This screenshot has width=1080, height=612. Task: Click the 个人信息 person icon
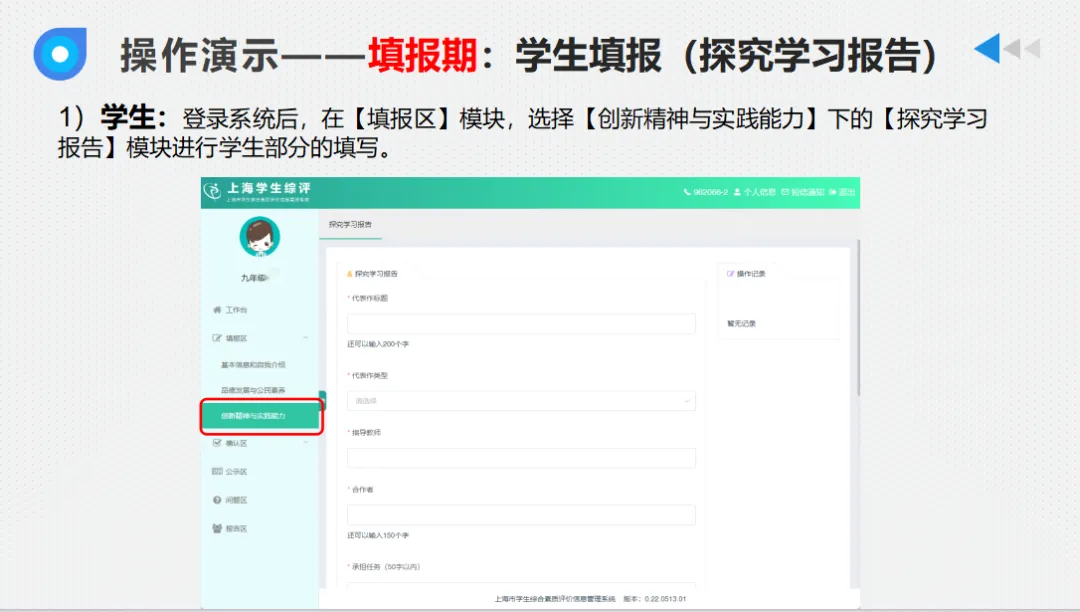click(737, 193)
